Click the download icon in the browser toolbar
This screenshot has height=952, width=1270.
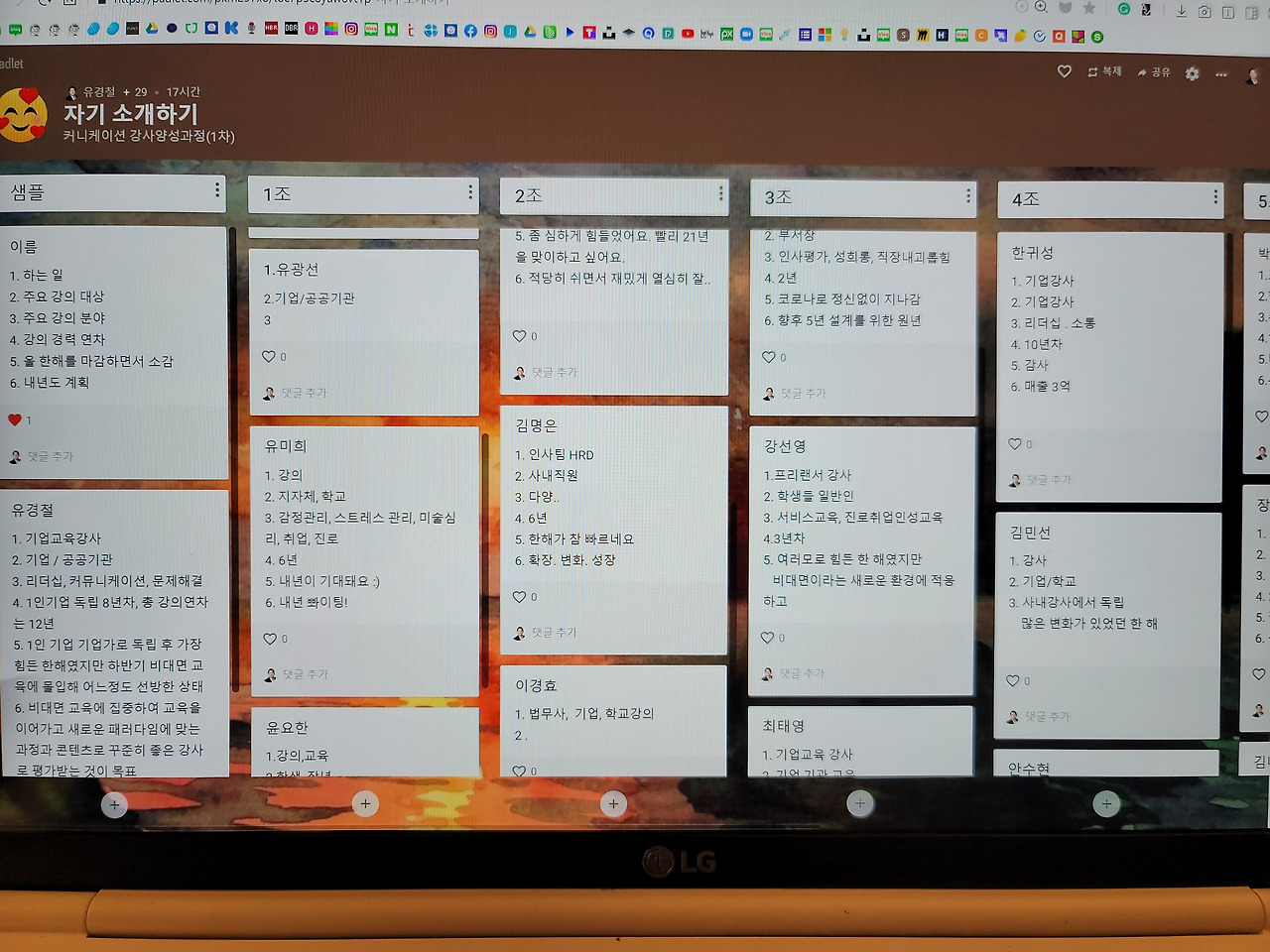1182,13
